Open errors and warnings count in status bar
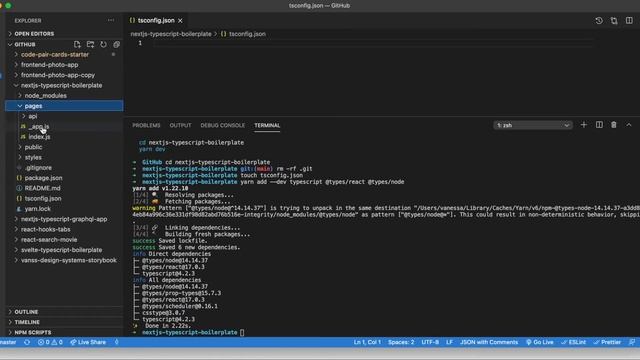This screenshot has width=640, height=360. (x=50, y=342)
